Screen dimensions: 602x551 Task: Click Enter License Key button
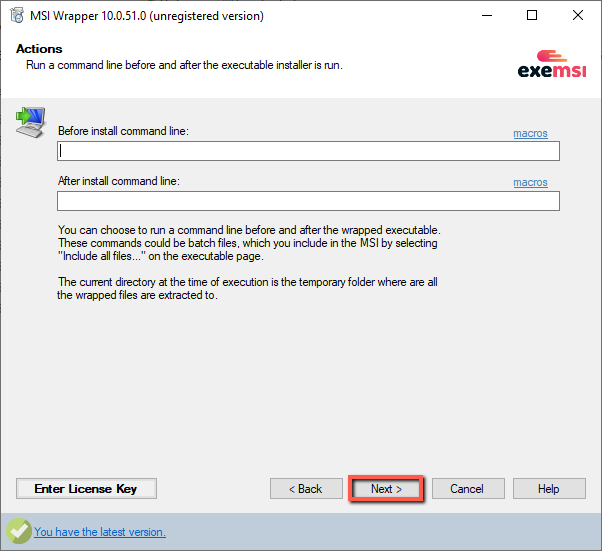coord(86,488)
